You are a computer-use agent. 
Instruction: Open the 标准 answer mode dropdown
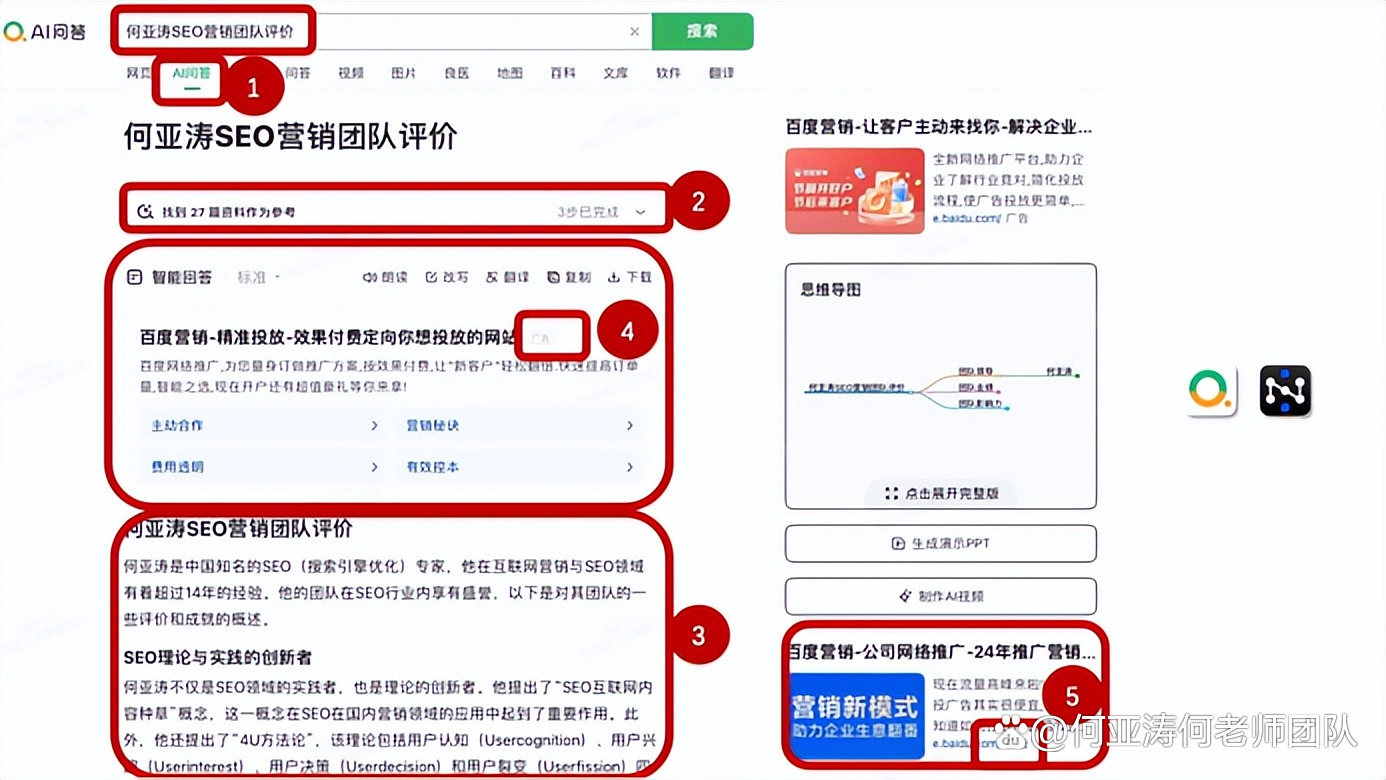(x=259, y=277)
